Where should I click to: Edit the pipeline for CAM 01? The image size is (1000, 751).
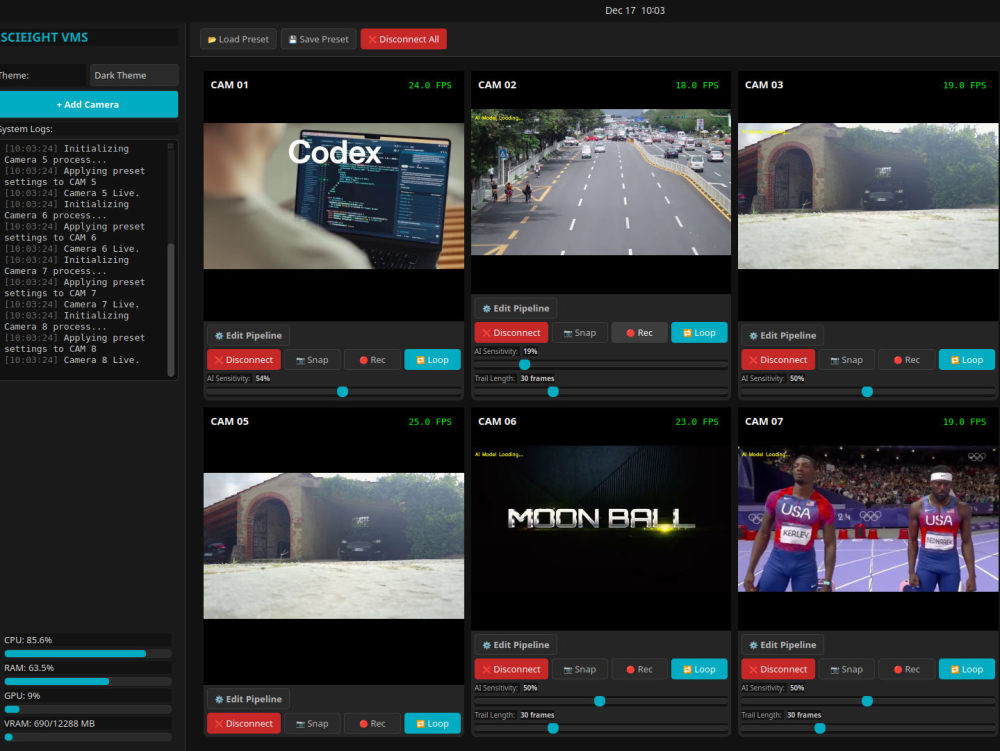pos(249,335)
